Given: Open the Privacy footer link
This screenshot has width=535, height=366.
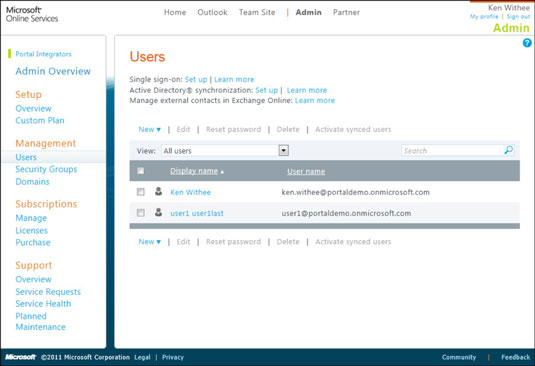Looking at the screenshot, I should [x=173, y=357].
